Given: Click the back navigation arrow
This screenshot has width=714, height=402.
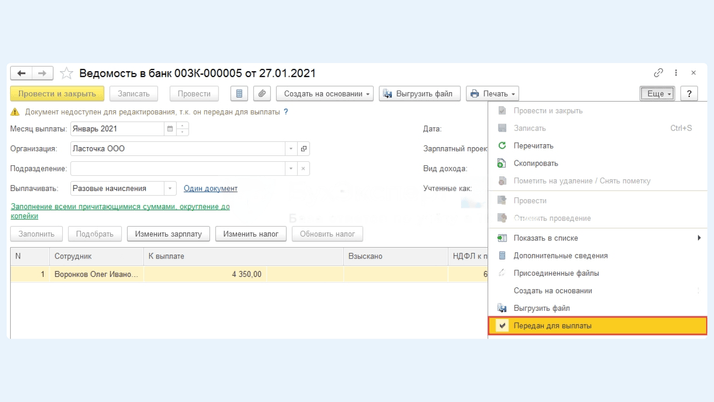Looking at the screenshot, I should coord(21,73).
